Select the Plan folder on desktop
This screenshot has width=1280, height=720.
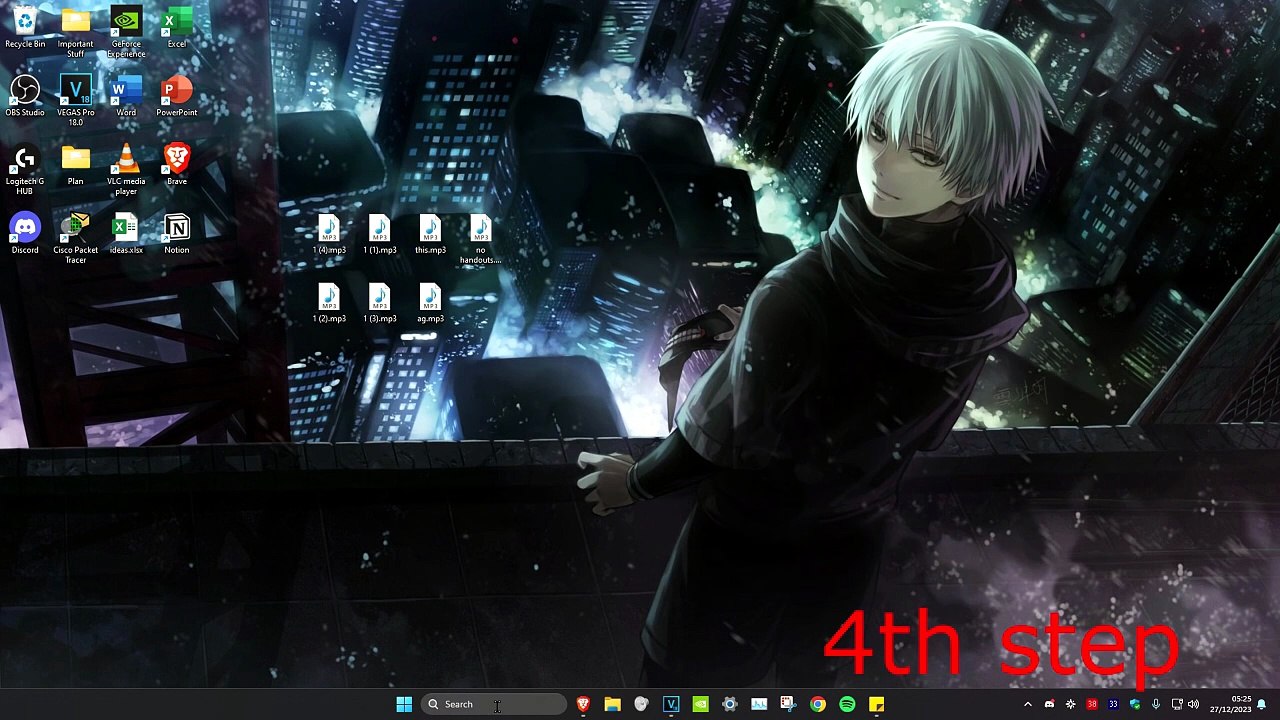tap(75, 165)
